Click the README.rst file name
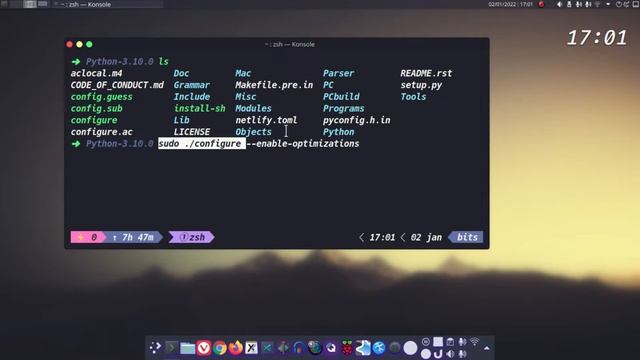The height and width of the screenshot is (360, 640). pos(426,73)
